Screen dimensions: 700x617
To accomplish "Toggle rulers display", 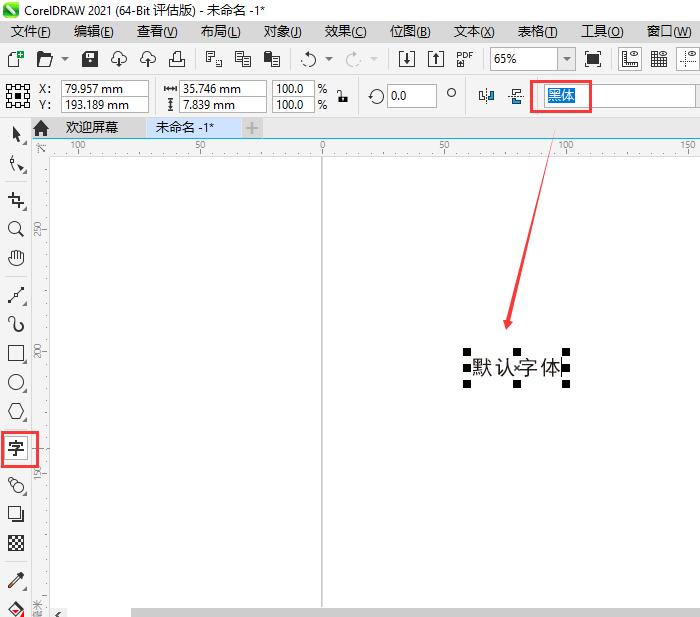I will click(x=629, y=58).
